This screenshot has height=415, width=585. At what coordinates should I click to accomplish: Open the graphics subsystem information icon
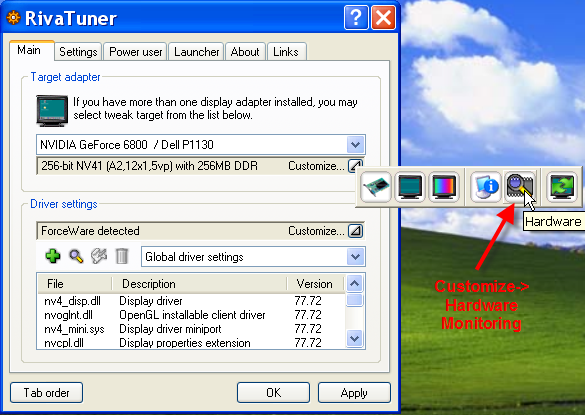485,186
